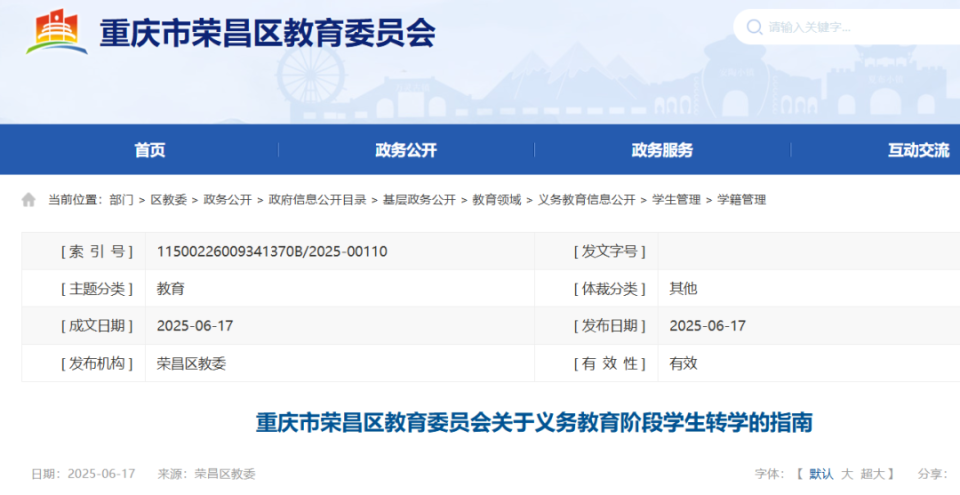The height and width of the screenshot is (495, 960).
Task: Click the 区教委 breadcrumb link
Action: [x=168, y=200]
